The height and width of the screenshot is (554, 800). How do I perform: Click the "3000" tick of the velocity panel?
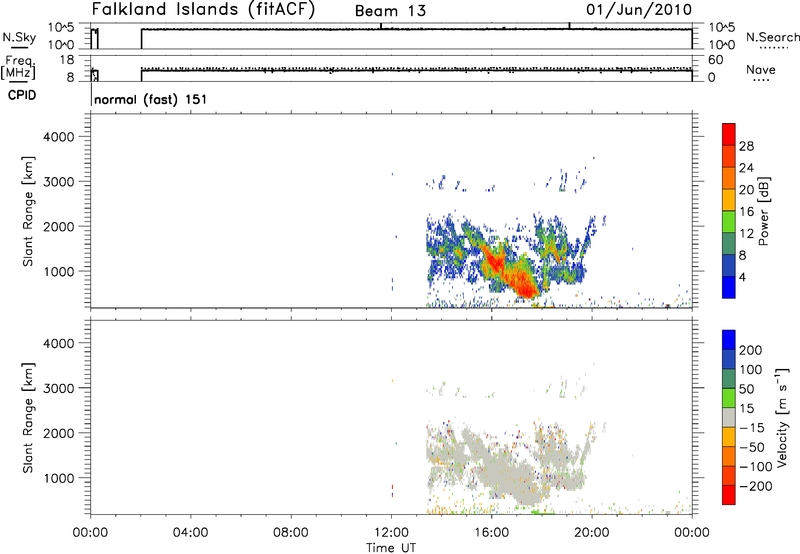58,388
